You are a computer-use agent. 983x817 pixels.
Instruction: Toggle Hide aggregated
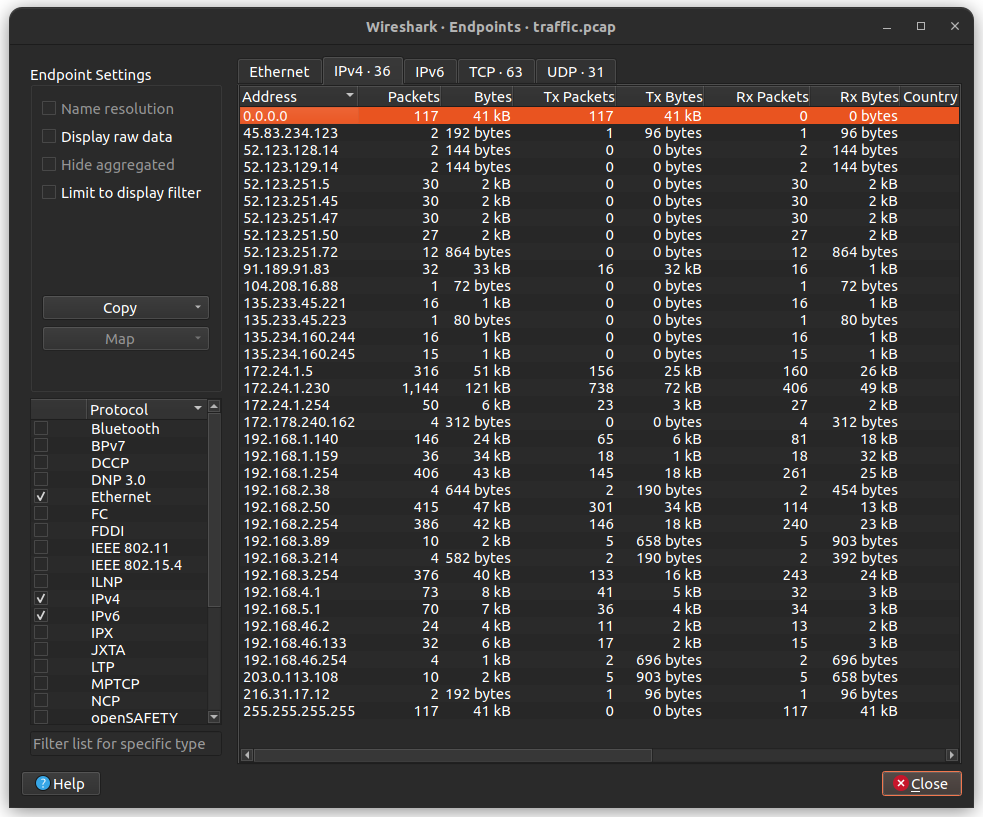[x=48, y=164]
